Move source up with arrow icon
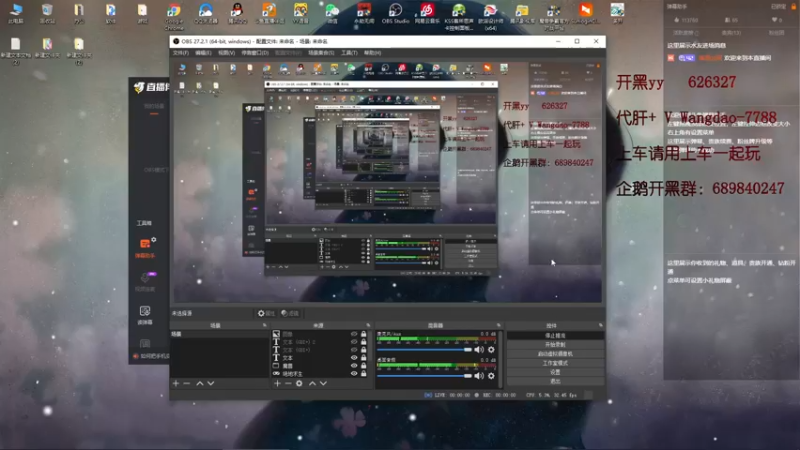This screenshot has height=450, width=800. click(x=312, y=383)
